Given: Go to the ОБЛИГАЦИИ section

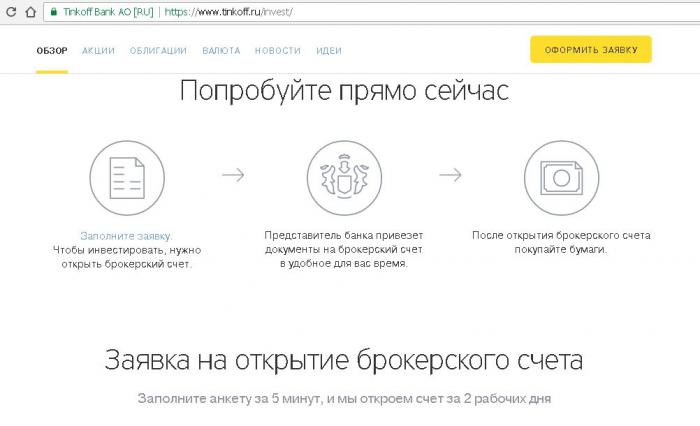Looking at the screenshot, I should (x=158, y=50).
